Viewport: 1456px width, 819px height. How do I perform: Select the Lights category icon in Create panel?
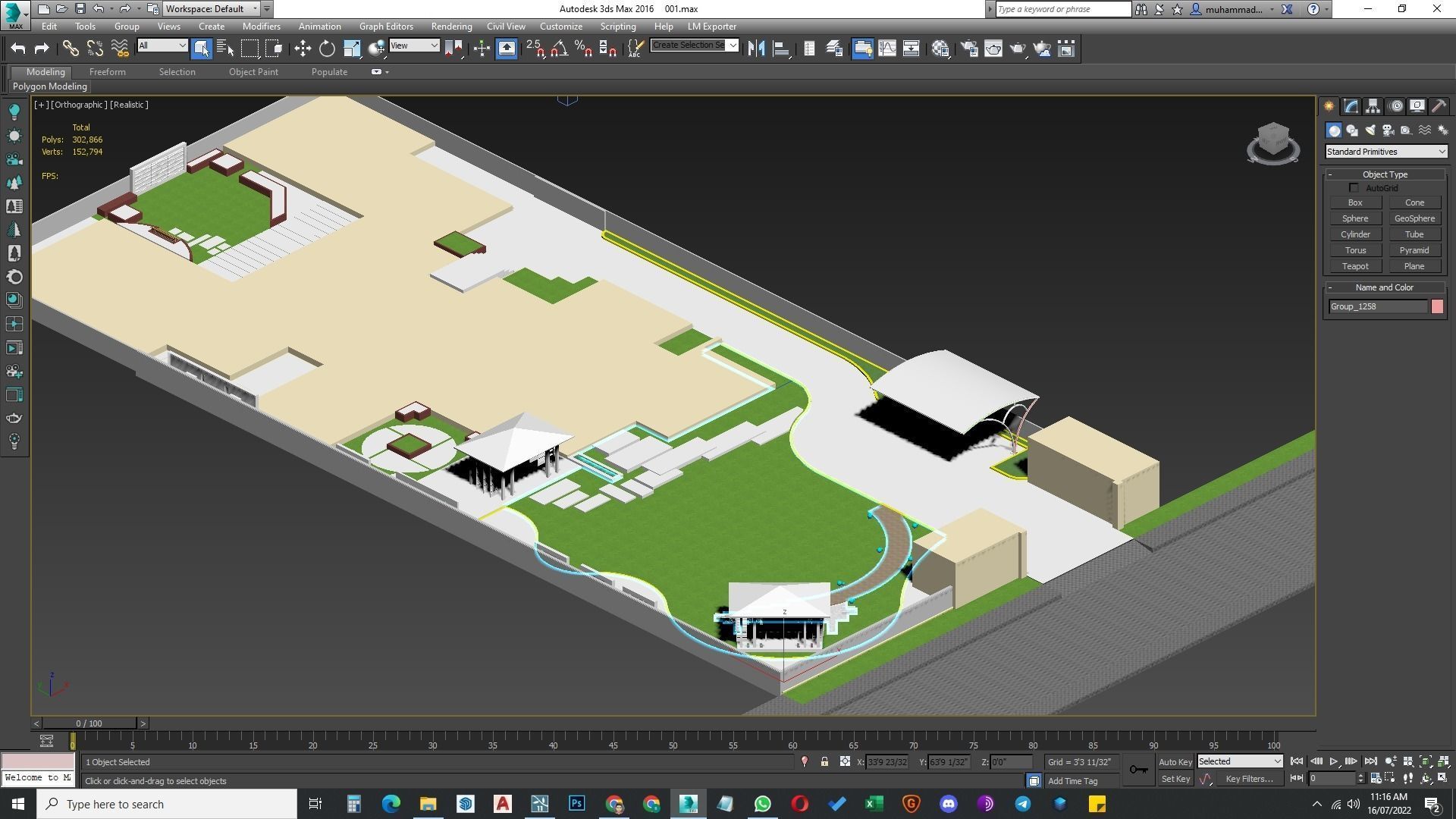1370,130
